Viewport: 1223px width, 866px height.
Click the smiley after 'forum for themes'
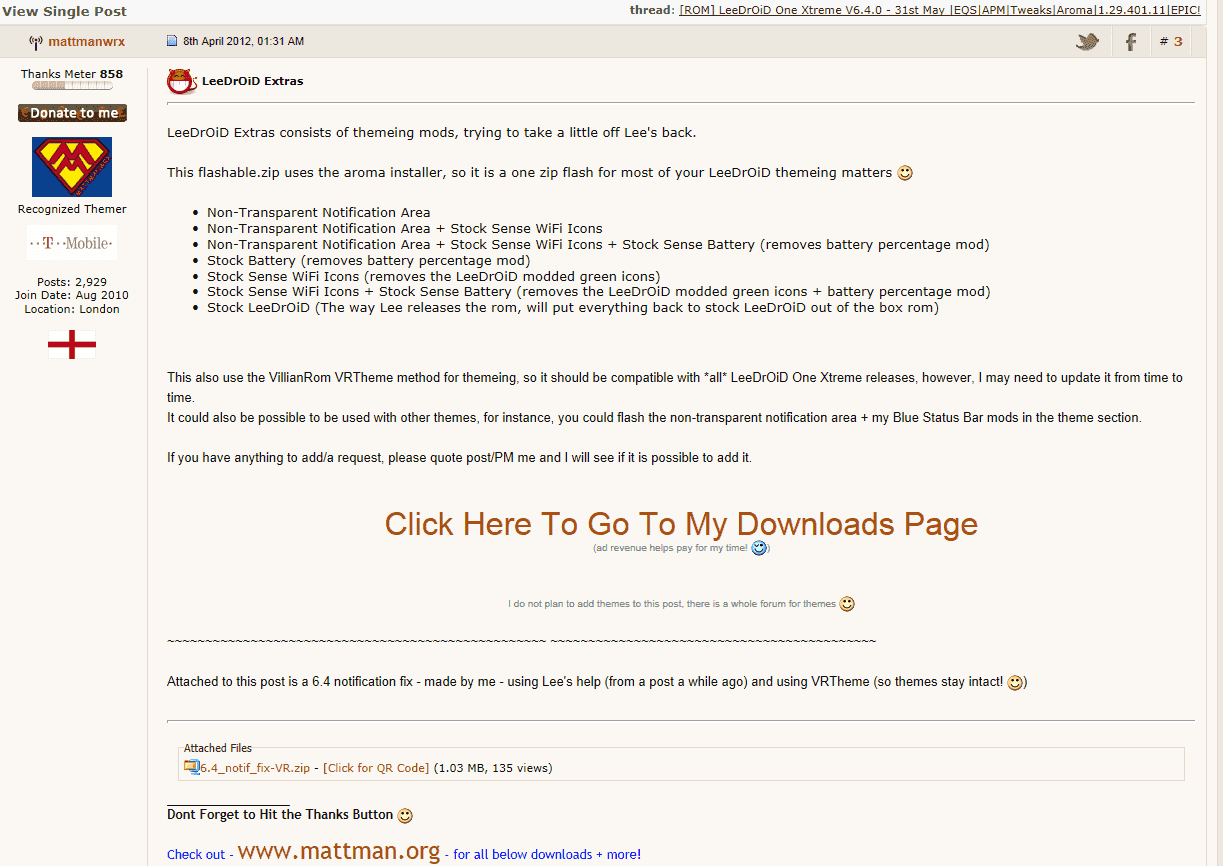coord(847,604)
